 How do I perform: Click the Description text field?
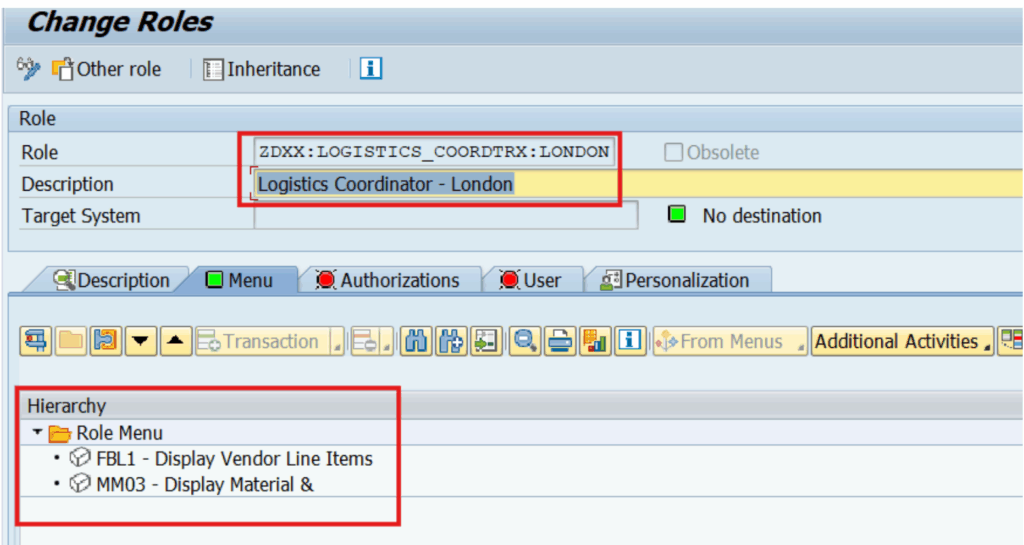[x=600, y=184]
